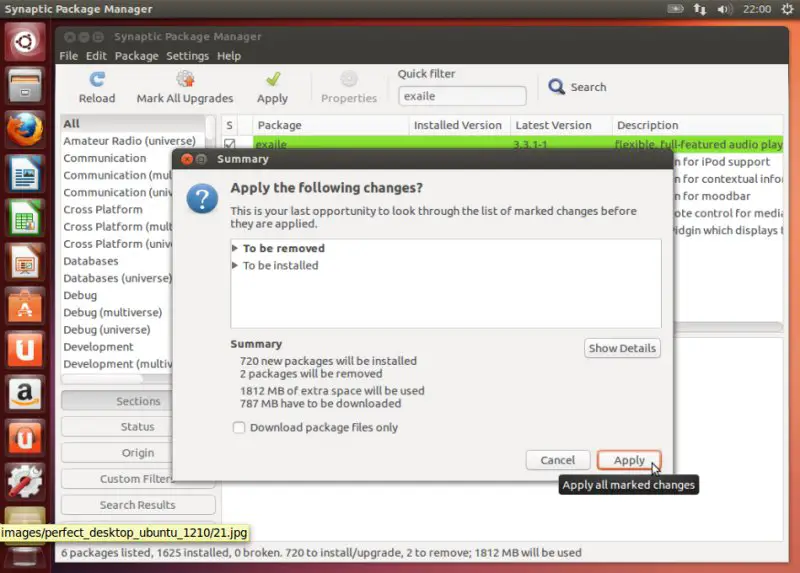Open Ubuntu One Music launcher icon
The height and width of the screenshot is (573, 800).
24,438
